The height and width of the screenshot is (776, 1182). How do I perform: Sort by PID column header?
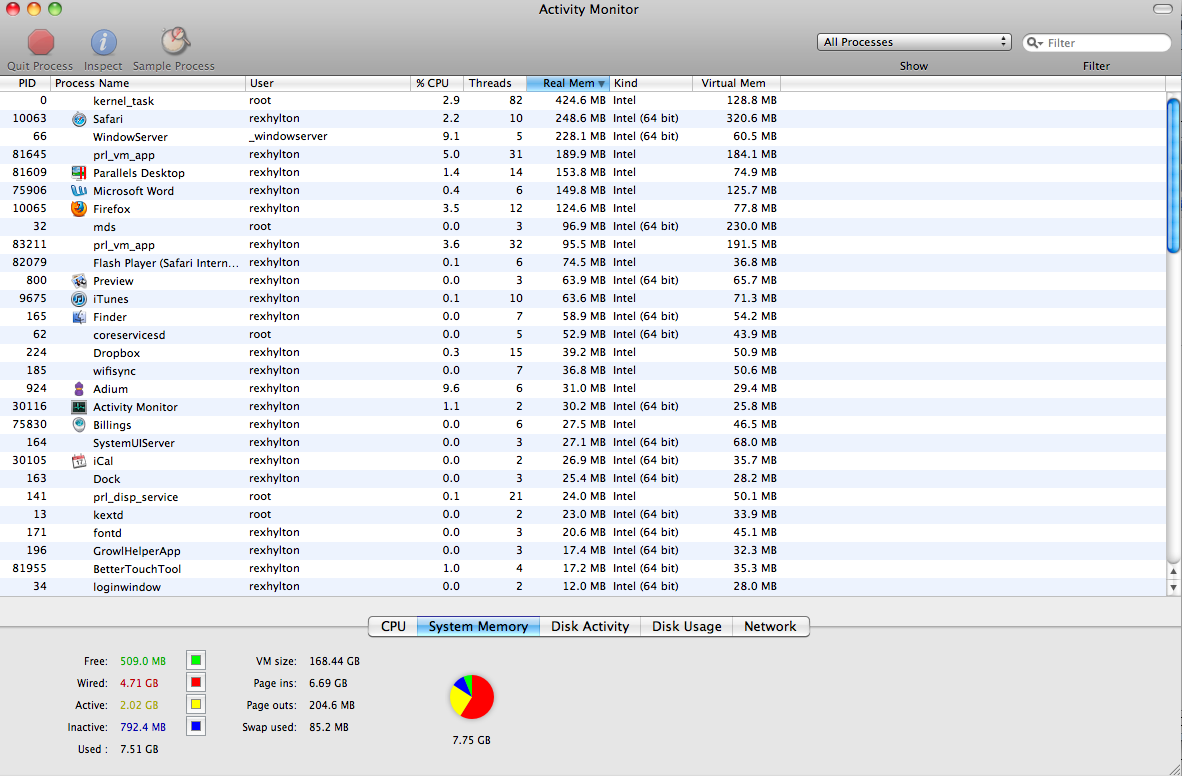point(25,83)
